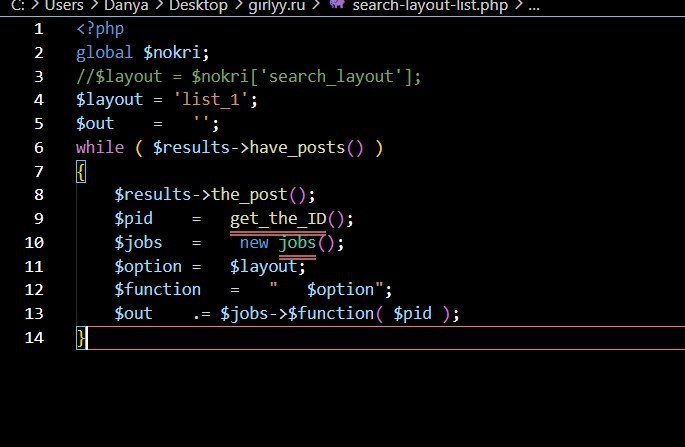Click the the_post method call

click(x=249, y=194)
